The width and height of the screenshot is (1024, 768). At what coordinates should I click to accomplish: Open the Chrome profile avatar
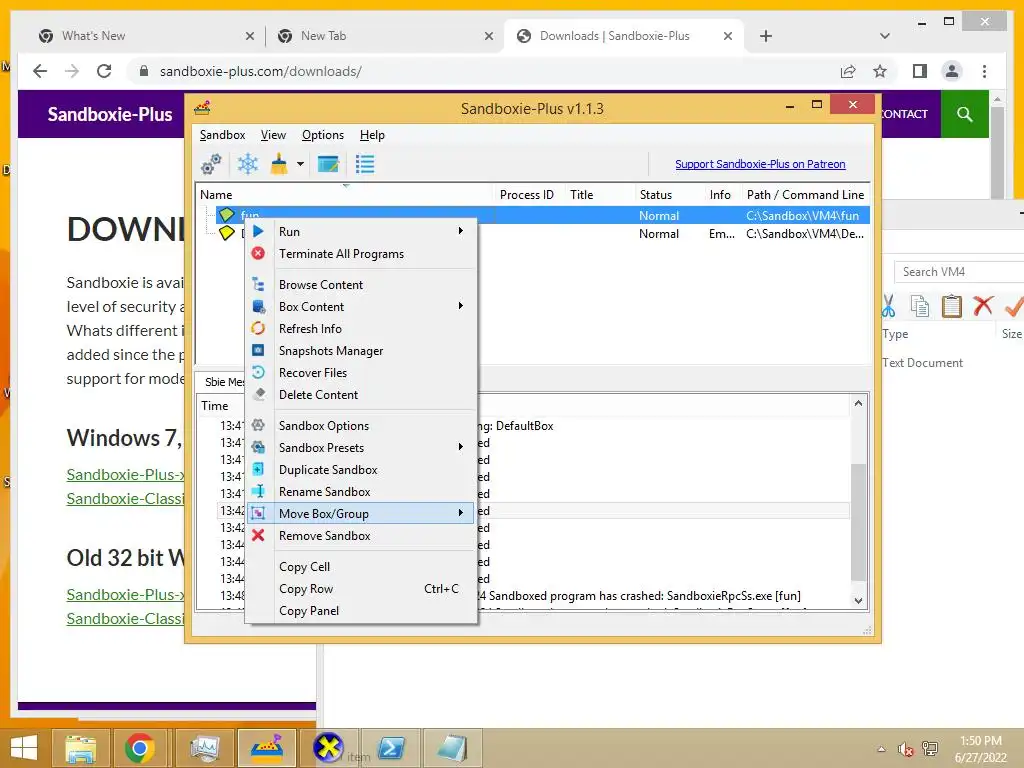[x=952, y=71]
